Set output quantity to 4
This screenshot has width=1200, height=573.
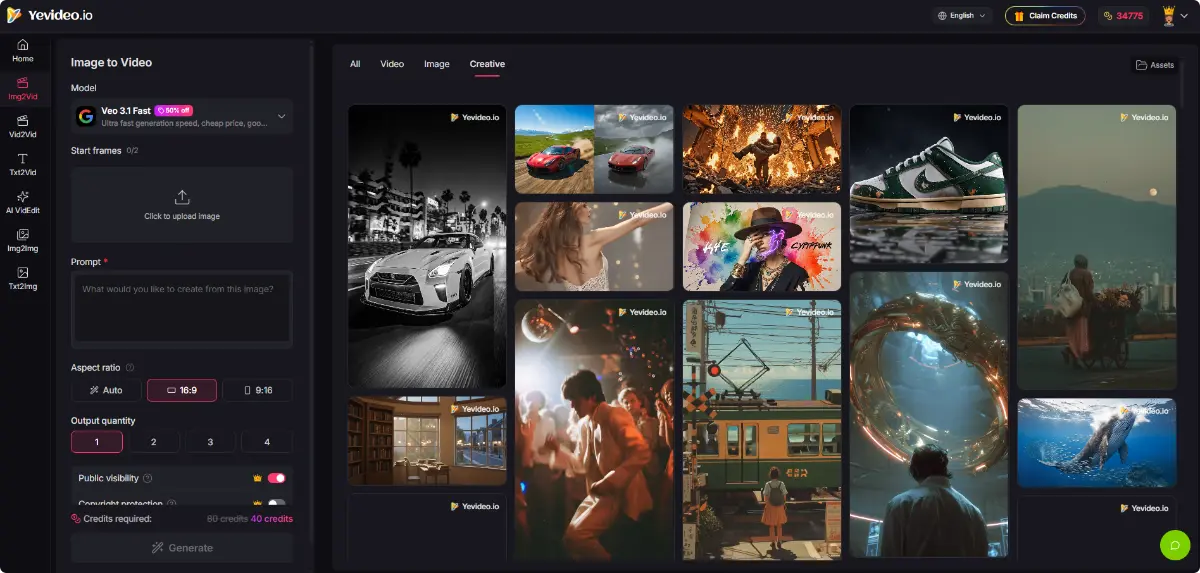click(267, 441)
